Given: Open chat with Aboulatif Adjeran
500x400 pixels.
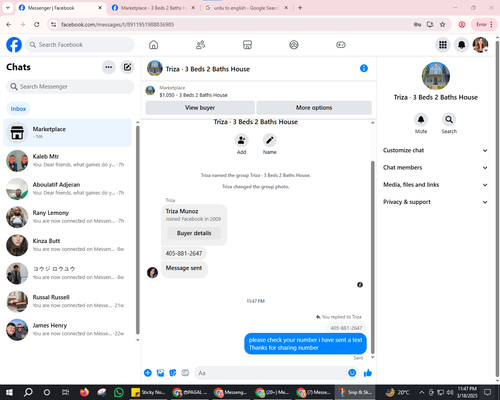Looking at the screenshot, I should [68, 189].
